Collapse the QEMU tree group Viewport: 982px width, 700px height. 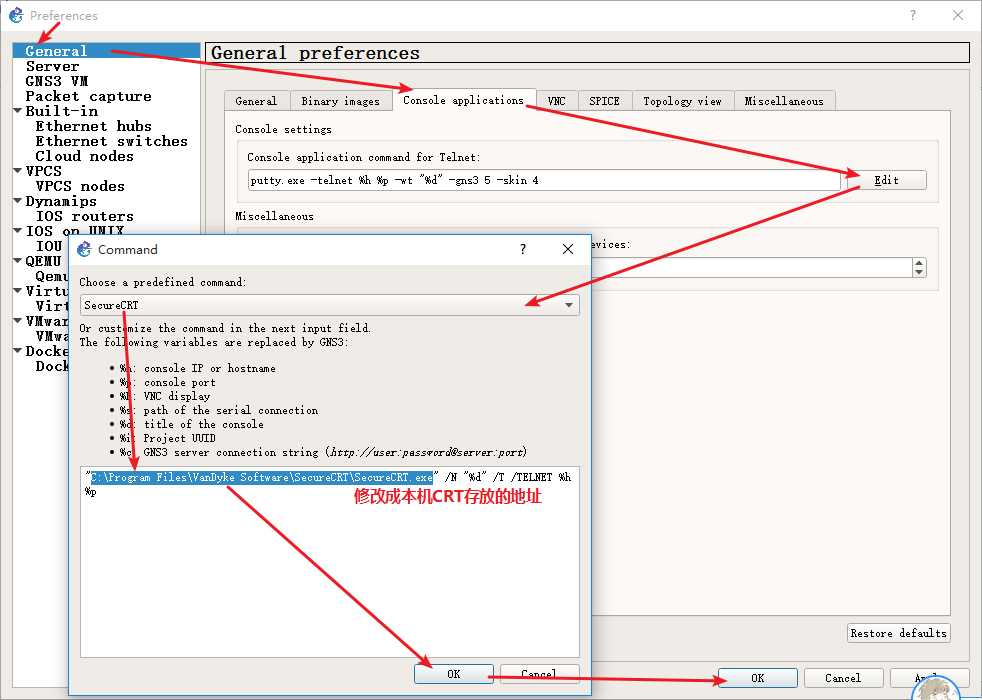18,261
